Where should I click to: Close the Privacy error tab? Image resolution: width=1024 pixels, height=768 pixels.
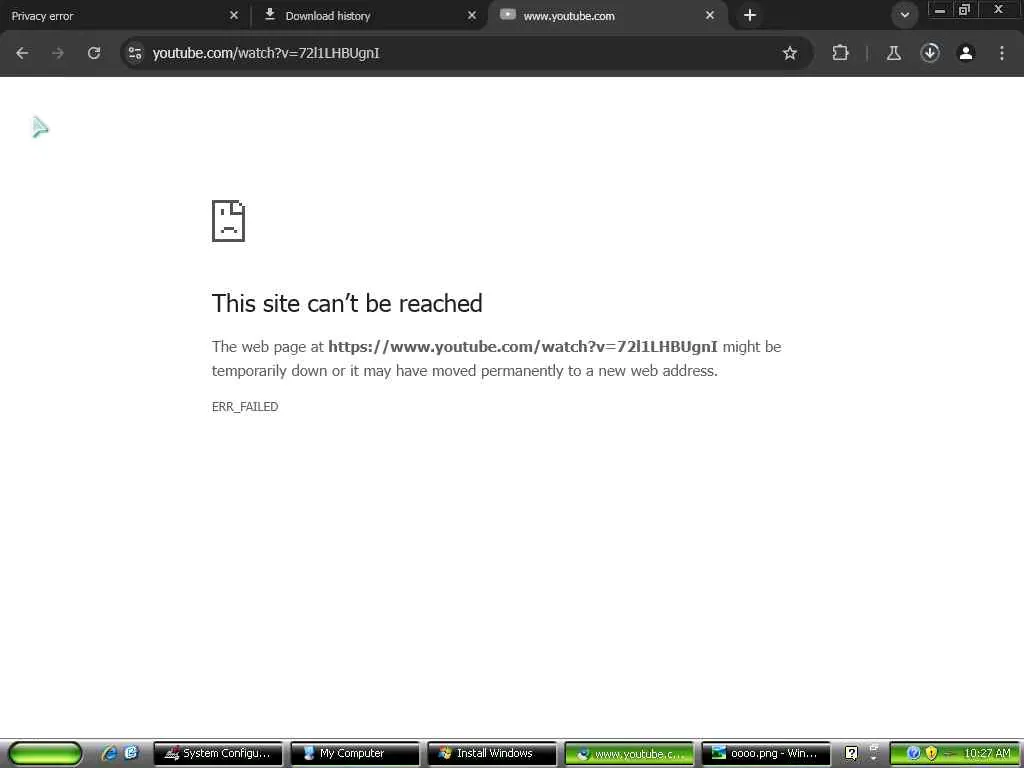tap(234, 15)
